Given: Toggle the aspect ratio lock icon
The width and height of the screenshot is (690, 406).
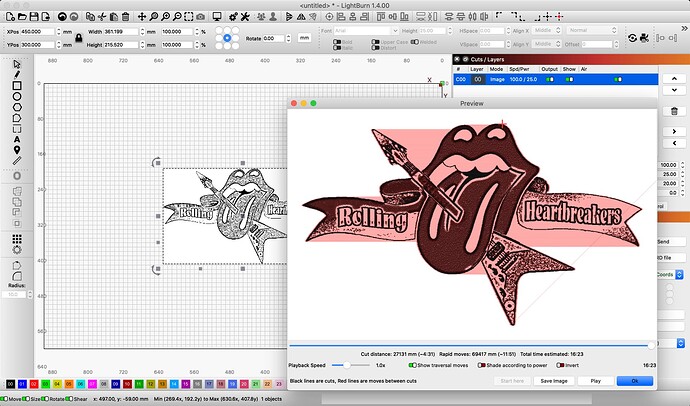Looking at the screenshot, I should point(79,38).
